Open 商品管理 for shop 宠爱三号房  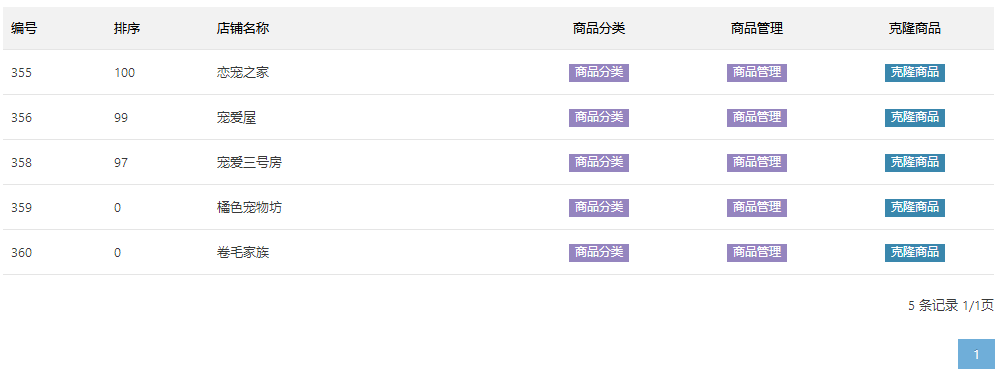coord(757,163)
